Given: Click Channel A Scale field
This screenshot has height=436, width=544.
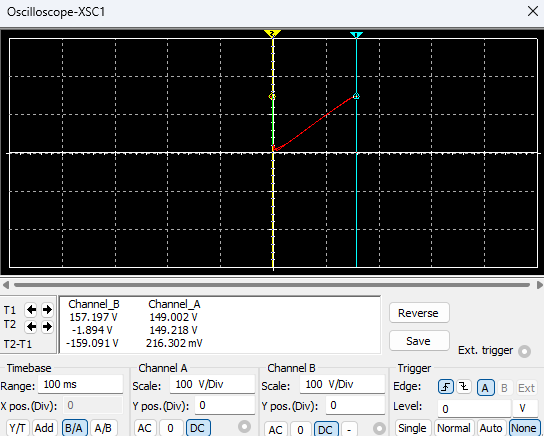Looking at the screenshot, I should (212, 384).
